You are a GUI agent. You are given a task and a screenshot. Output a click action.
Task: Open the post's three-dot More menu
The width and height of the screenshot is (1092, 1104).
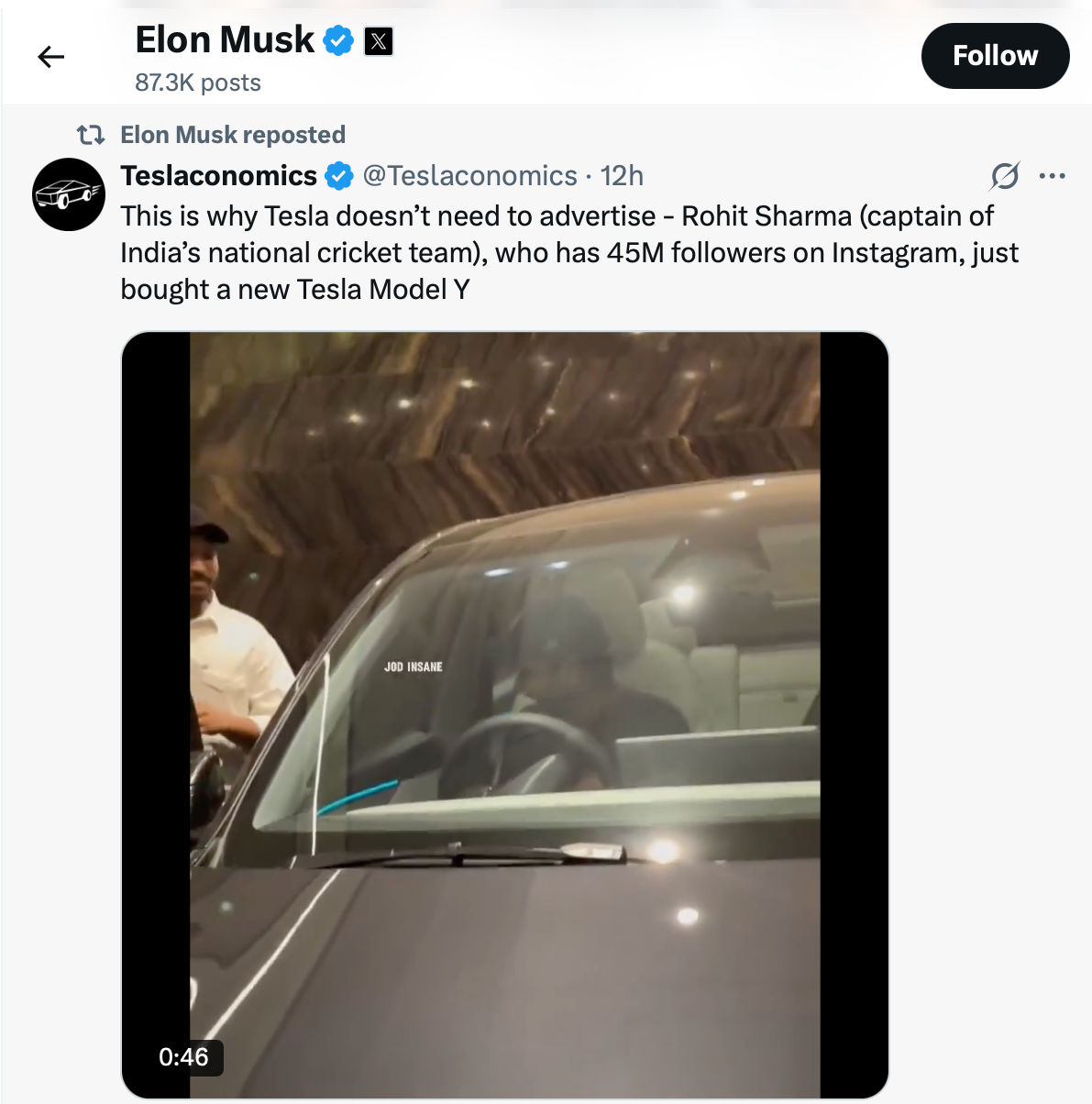coord(1052,175)
